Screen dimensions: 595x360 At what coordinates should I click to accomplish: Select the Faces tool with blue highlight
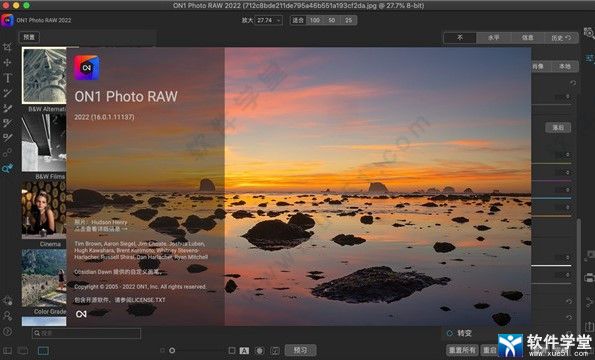pyautogui.click(x=7, y=168)
